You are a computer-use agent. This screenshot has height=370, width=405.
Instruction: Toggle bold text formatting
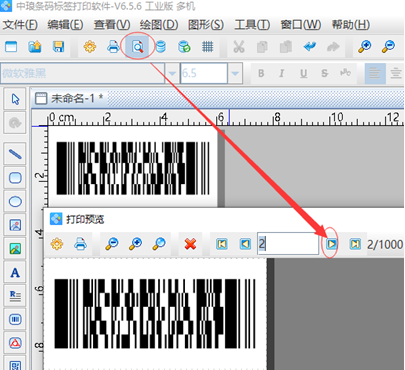tap(261, 73)
